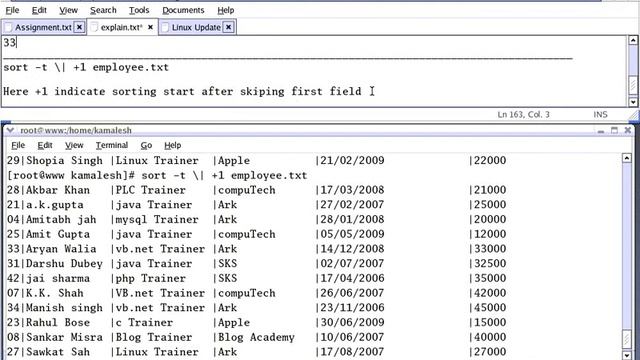Close the explain.txt tab
Image resolution: width=640 pixels, height=360 pixels.
pyautogui.click(x=150, y=27)
